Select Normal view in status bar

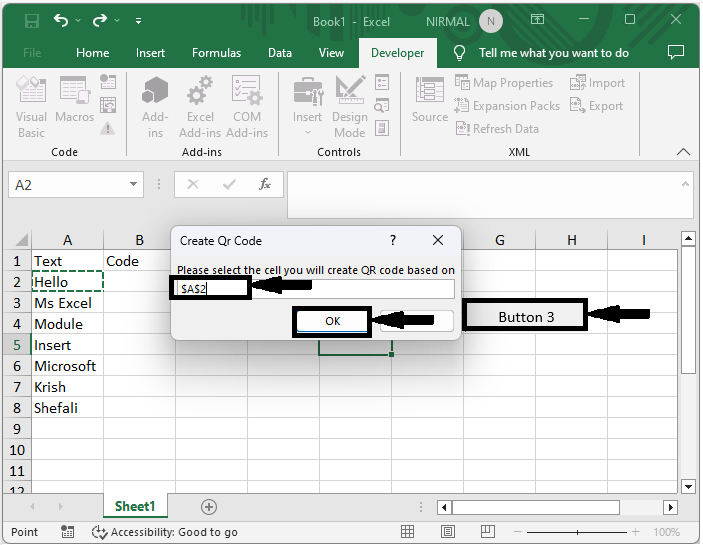coord(408,532)
